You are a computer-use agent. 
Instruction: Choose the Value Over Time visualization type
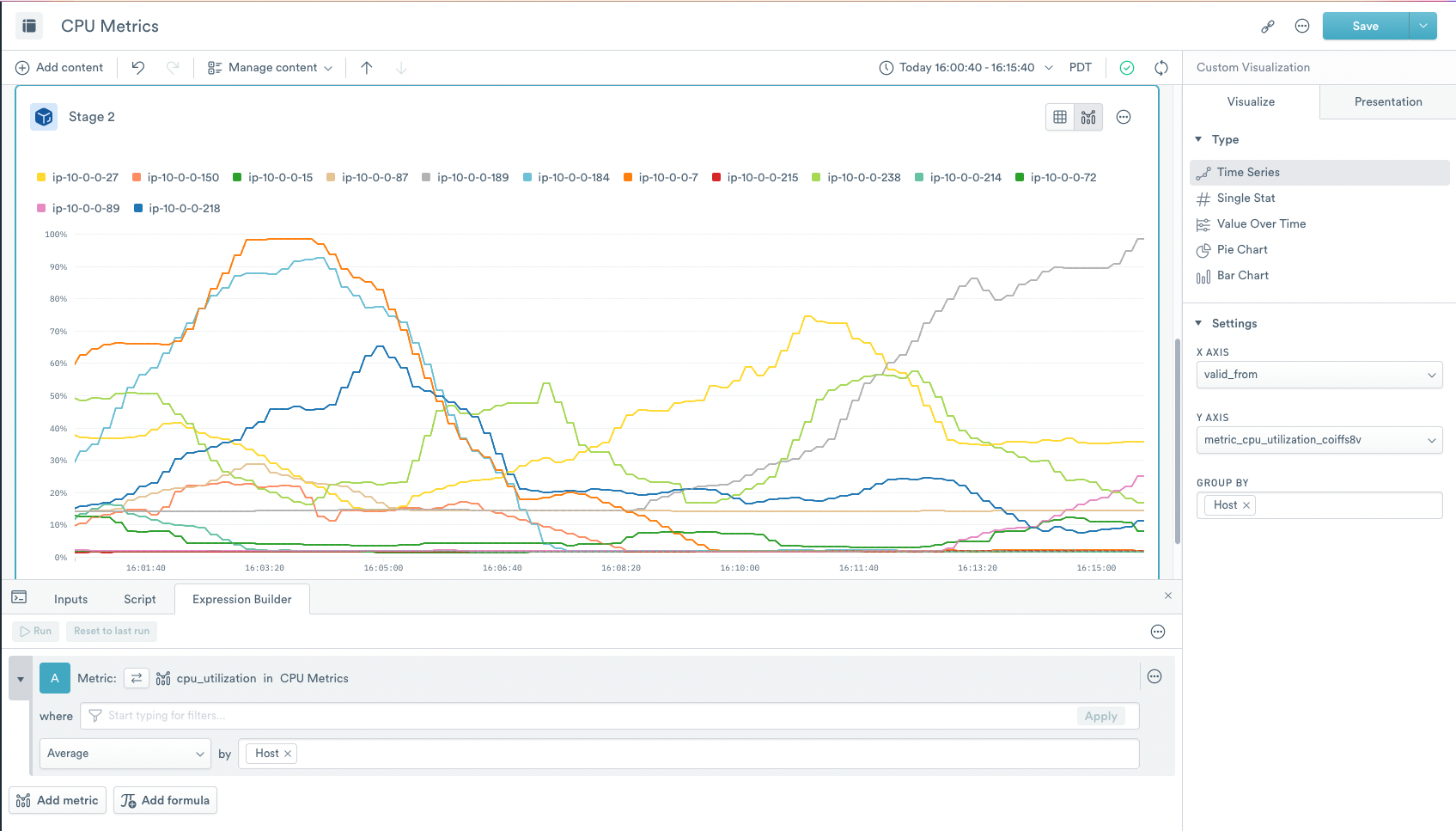[1319, 223]
